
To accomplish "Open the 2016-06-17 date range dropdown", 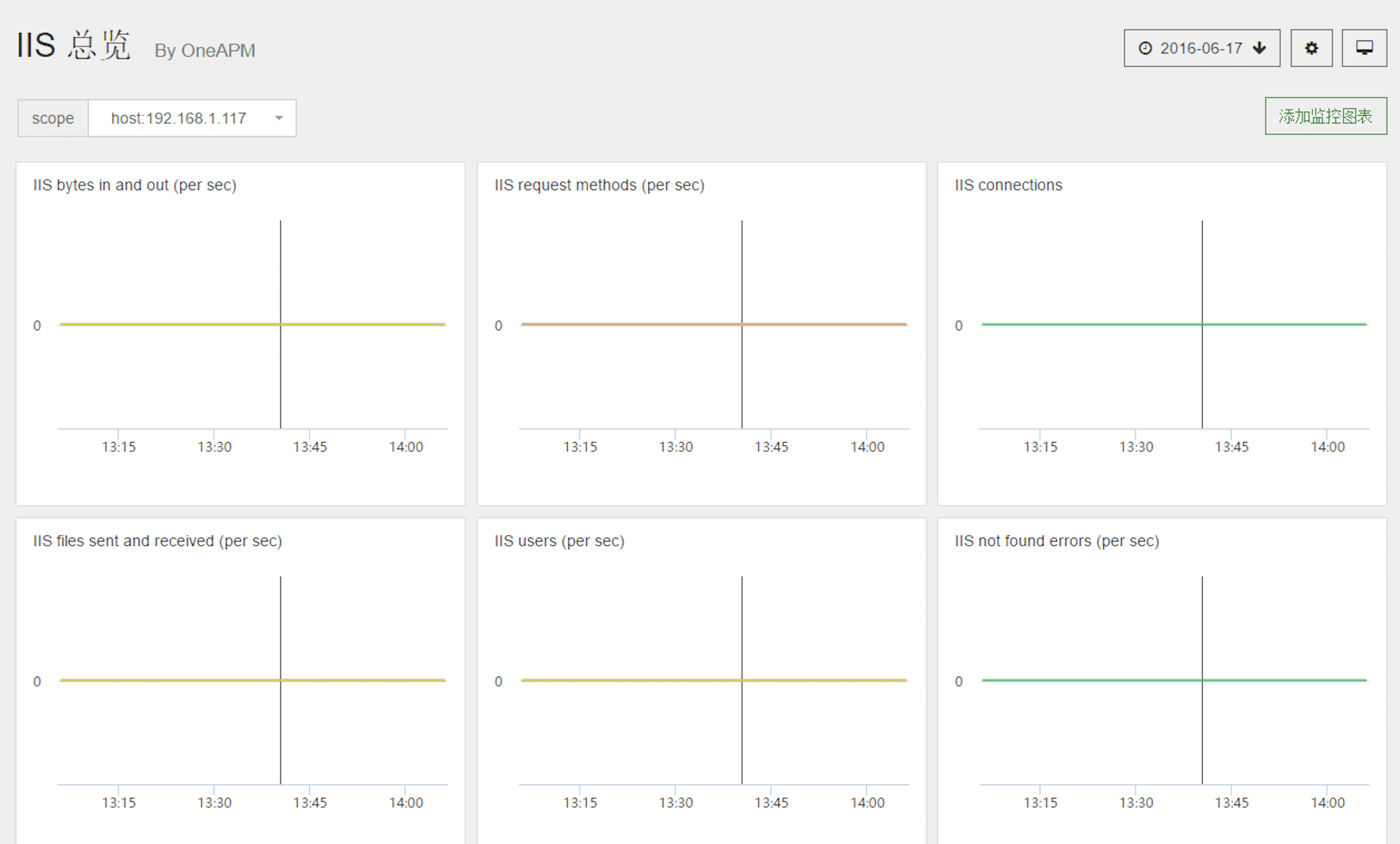I will tap(1201, 48).
